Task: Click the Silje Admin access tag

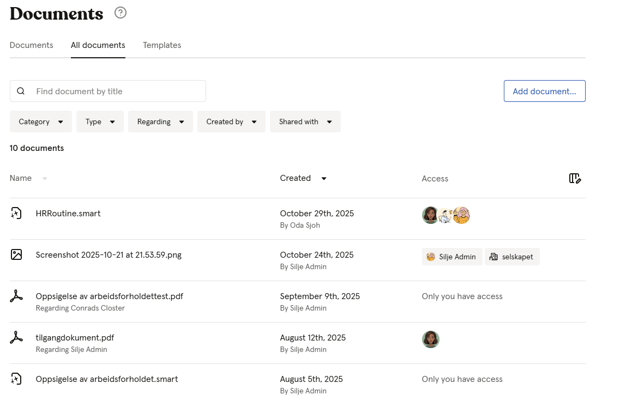Action: [x=451, y=257]
